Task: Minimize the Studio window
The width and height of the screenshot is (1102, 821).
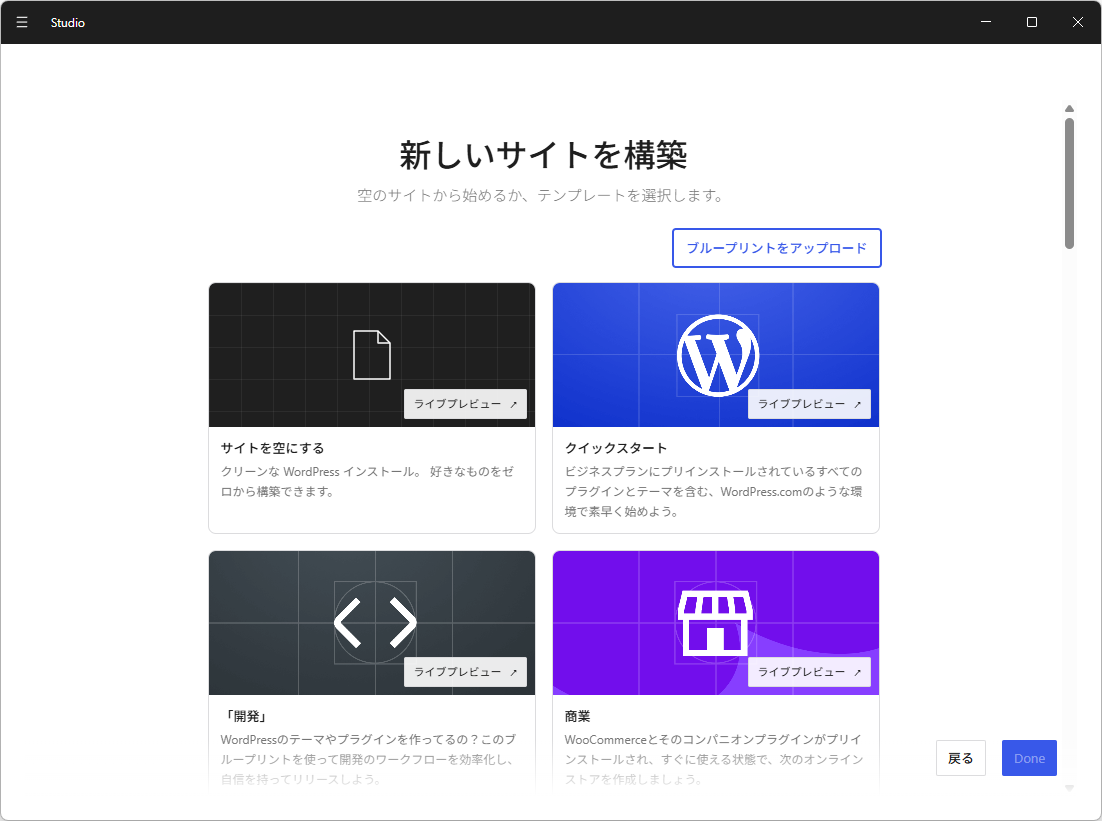Action: pyautogui.click(x=986, y=22)
